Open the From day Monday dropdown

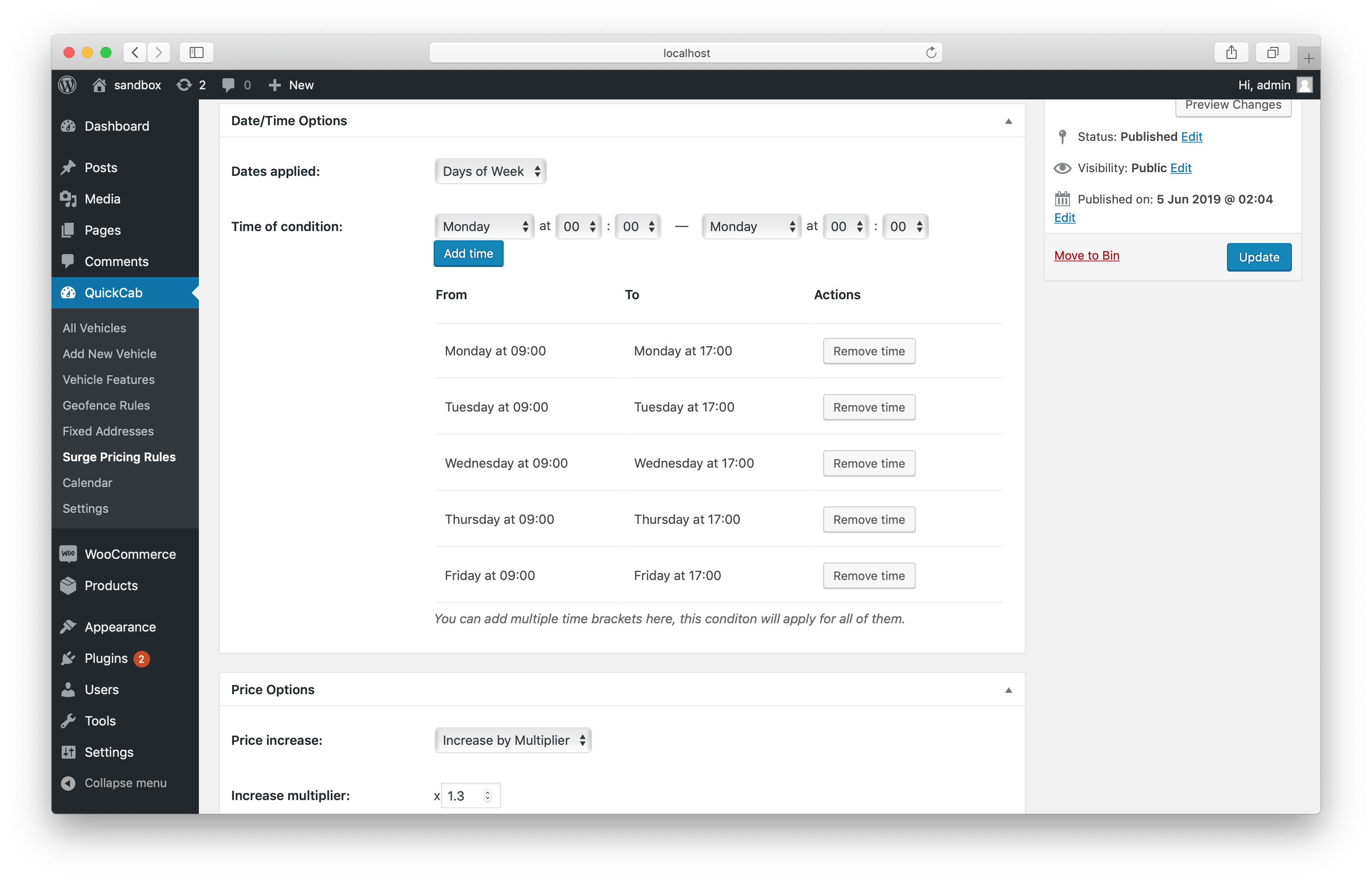tap(484, 226)
